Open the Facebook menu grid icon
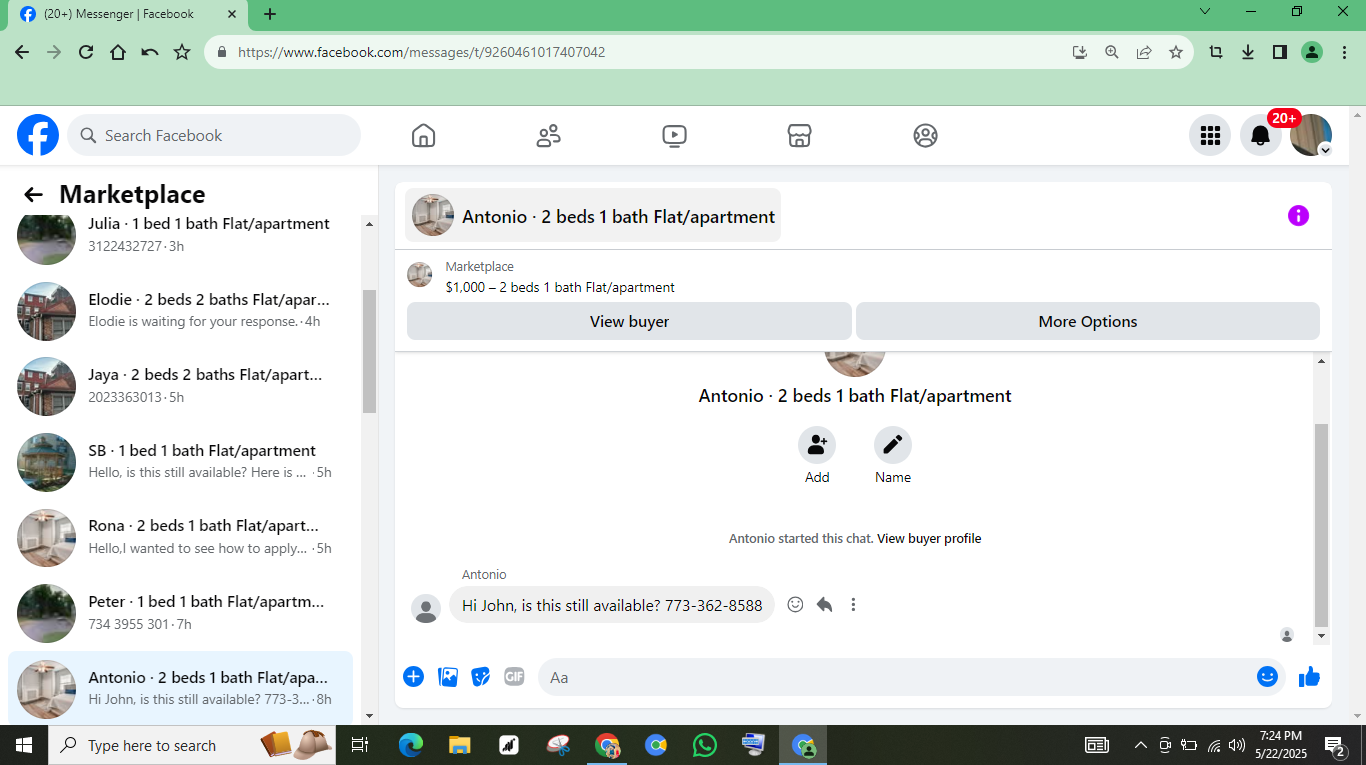1366x765 pixels. pyautogui.click(x=1210, y=135)
